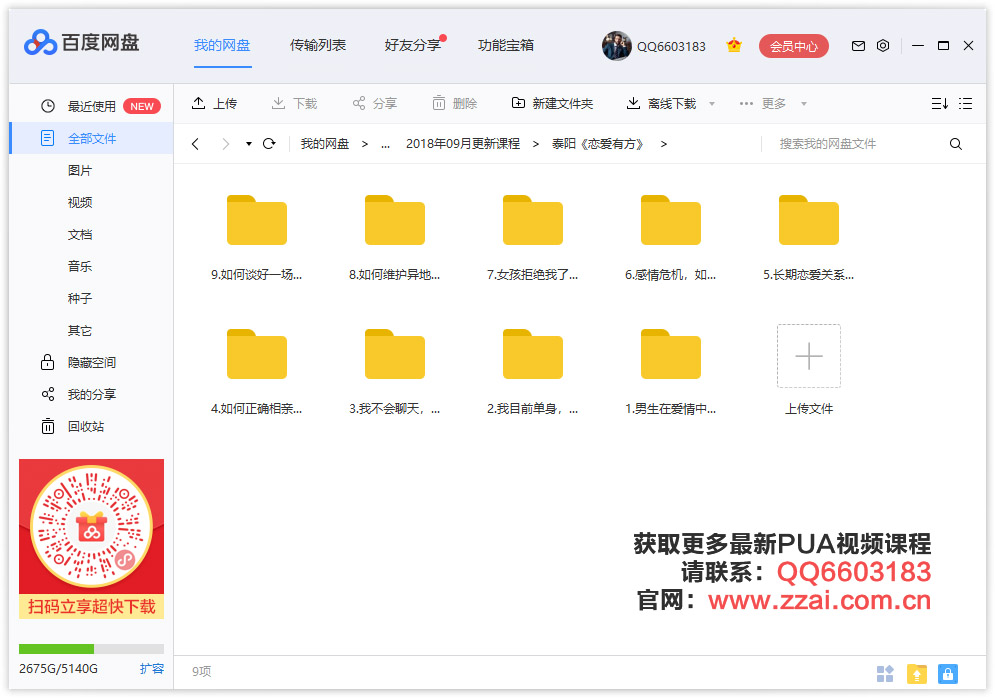Open folder 1.男生在爱情中...

(671, 372)
